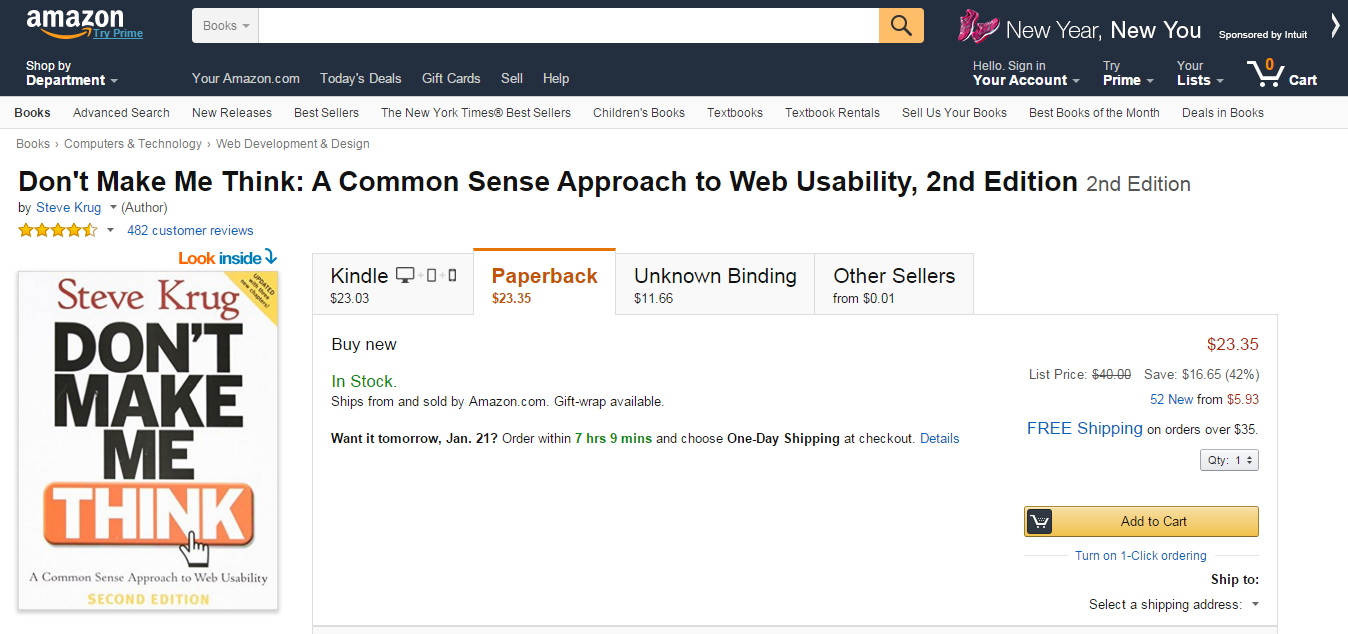Expand the Select a shipping address dropdown

click(1173, 604)
